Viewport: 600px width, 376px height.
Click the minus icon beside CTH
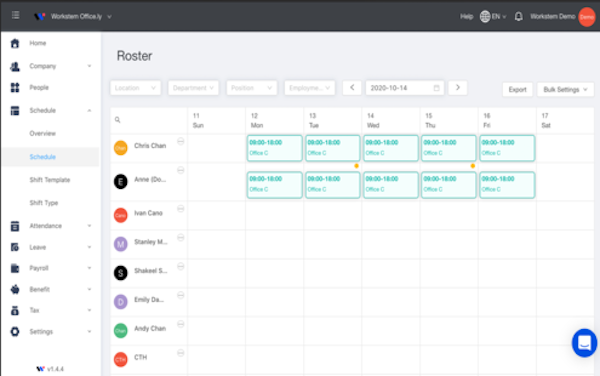181,353
